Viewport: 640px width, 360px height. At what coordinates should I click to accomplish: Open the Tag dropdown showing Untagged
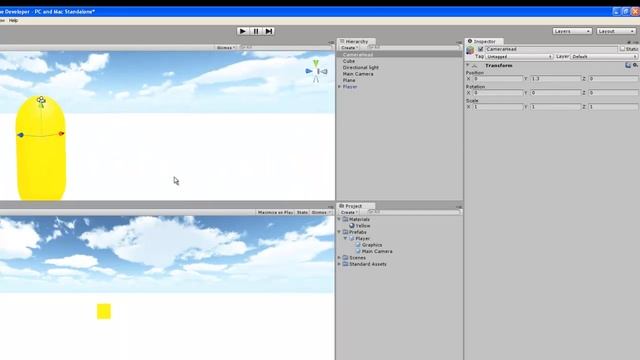[519, 56]
